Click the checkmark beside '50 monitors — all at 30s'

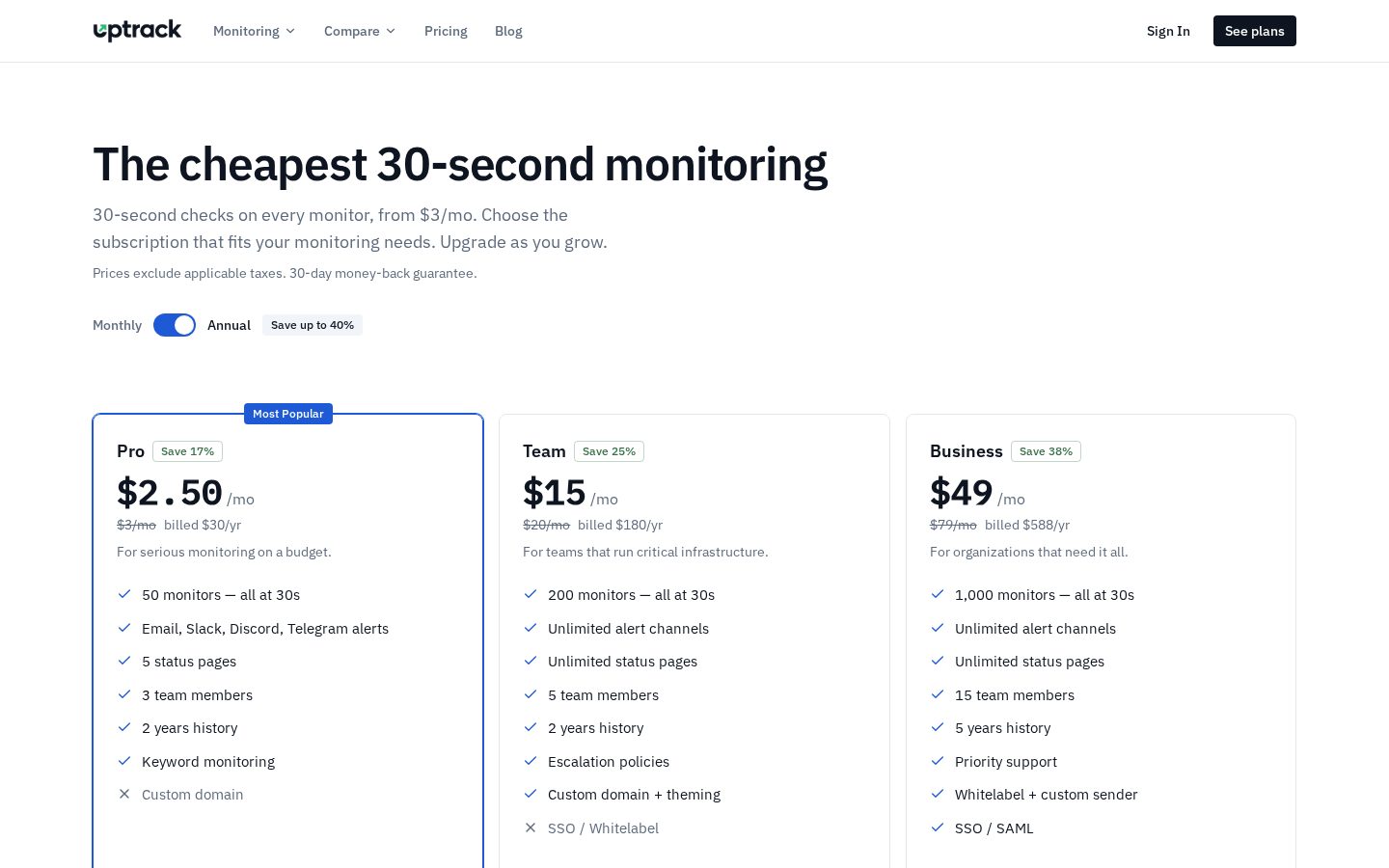[x=124, y=594]
